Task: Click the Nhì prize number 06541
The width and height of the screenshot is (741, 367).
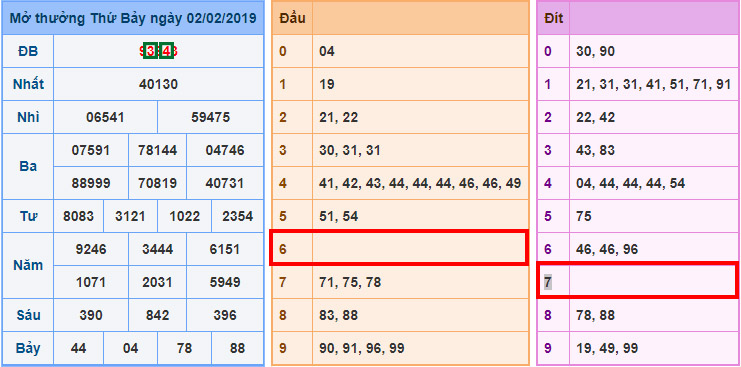Action: [x=105, y=117]
